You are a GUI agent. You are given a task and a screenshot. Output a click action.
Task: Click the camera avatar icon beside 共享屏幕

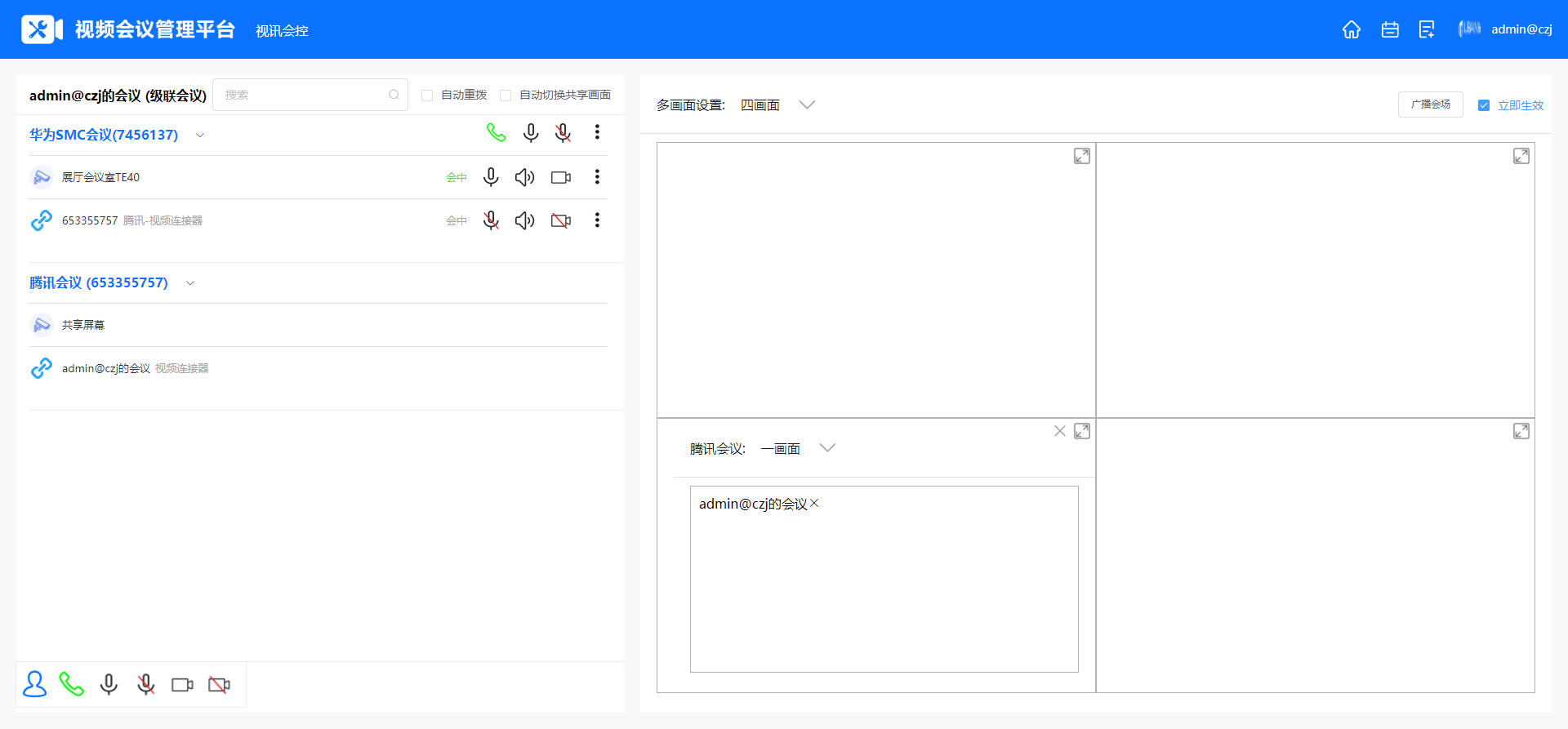click(x=42, y=325)
